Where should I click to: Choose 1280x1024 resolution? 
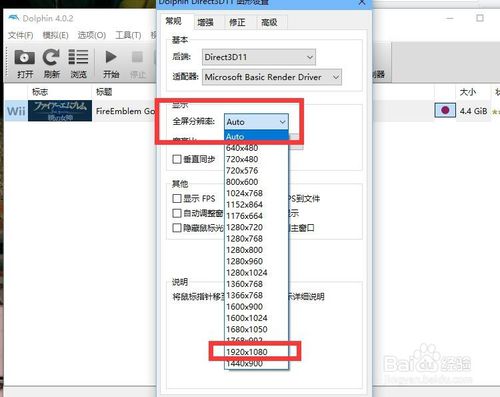(256, 272)
